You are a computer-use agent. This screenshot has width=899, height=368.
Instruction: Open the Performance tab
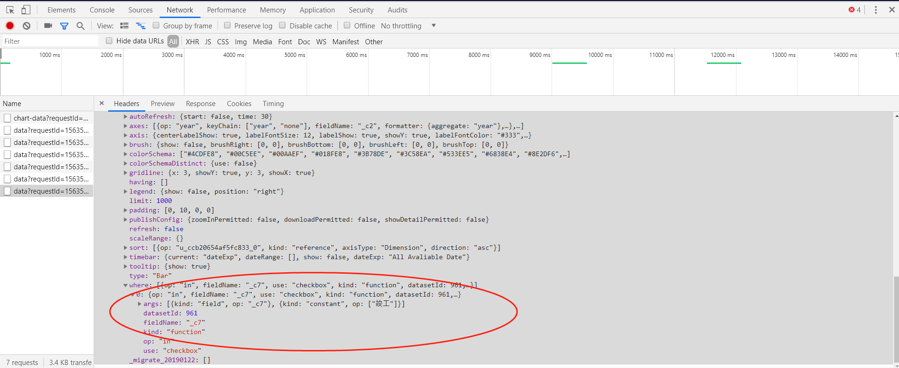[226, 10]
